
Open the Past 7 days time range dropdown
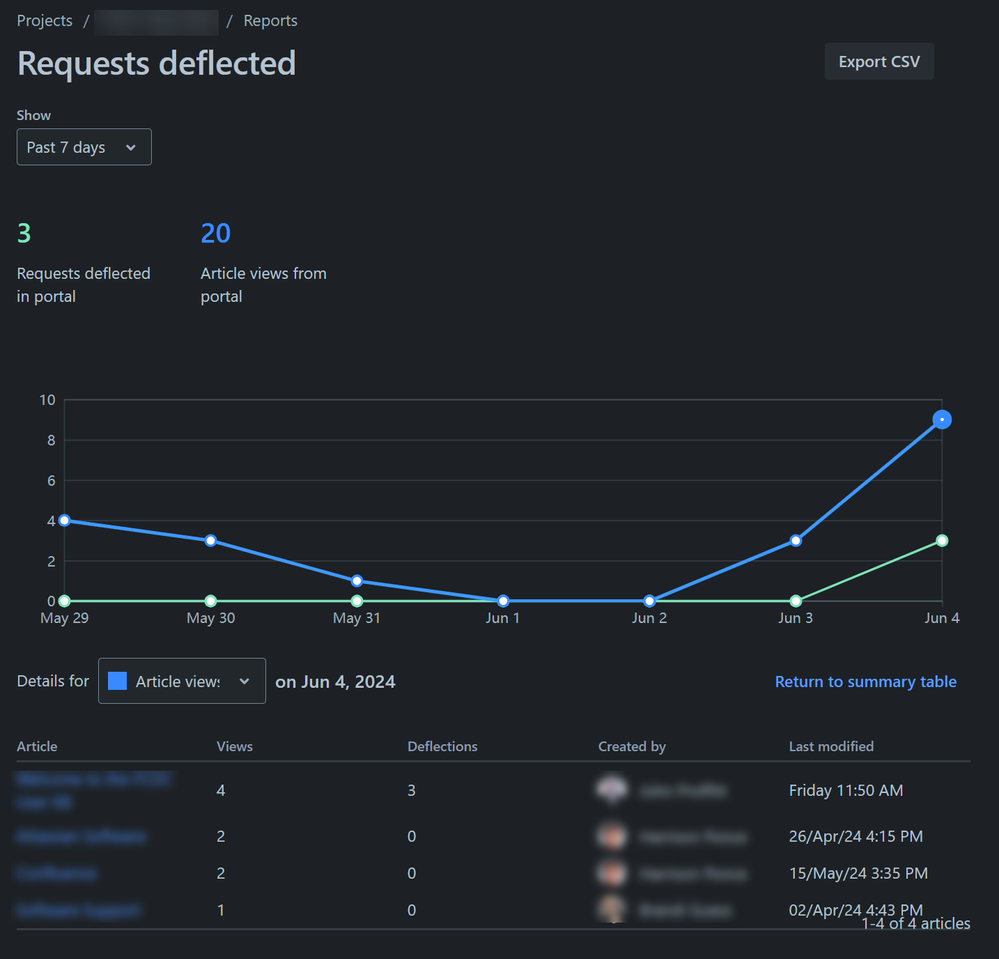[x=84, y=146]
